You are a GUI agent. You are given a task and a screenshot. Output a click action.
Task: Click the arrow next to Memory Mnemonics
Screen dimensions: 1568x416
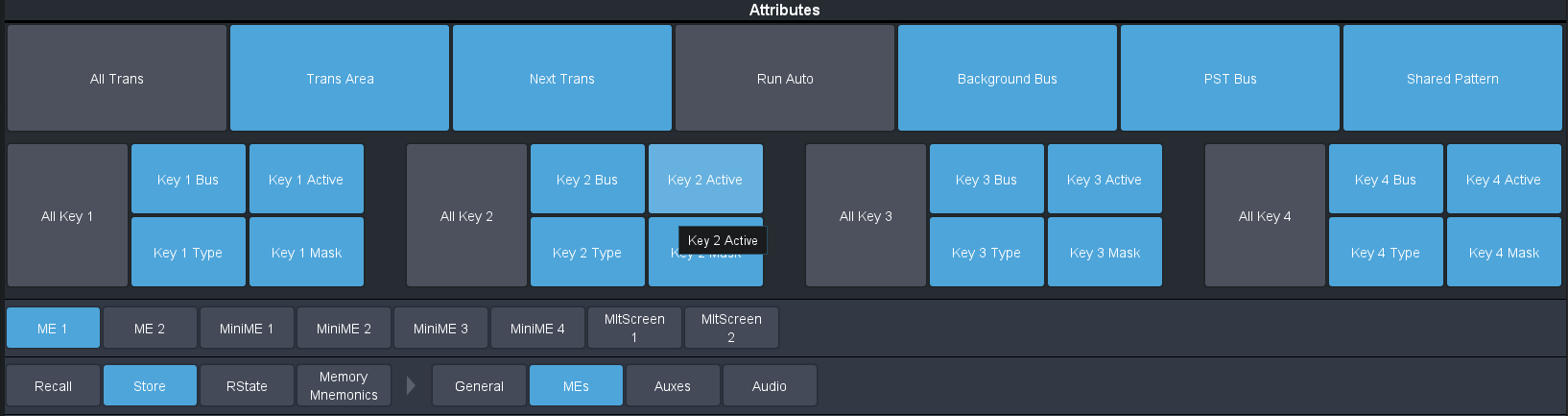(412, 385)
